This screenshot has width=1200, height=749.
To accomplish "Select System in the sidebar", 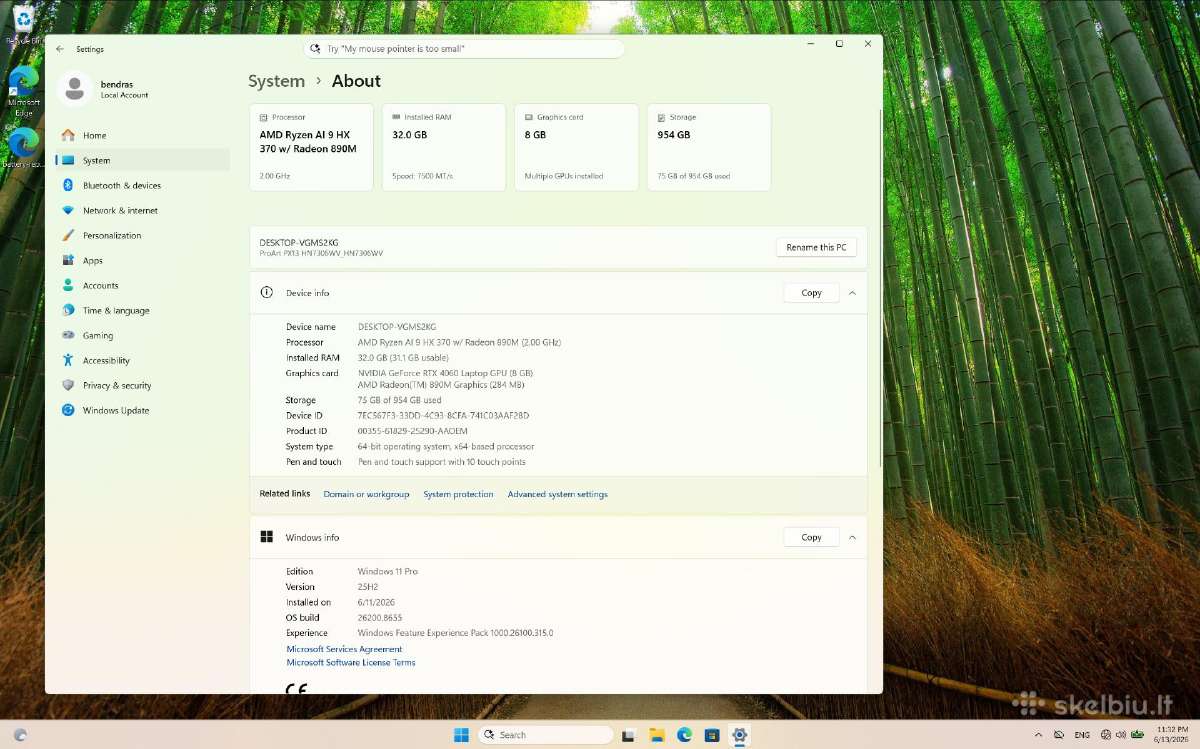I will pyautogui.click(x=143, y=160).
